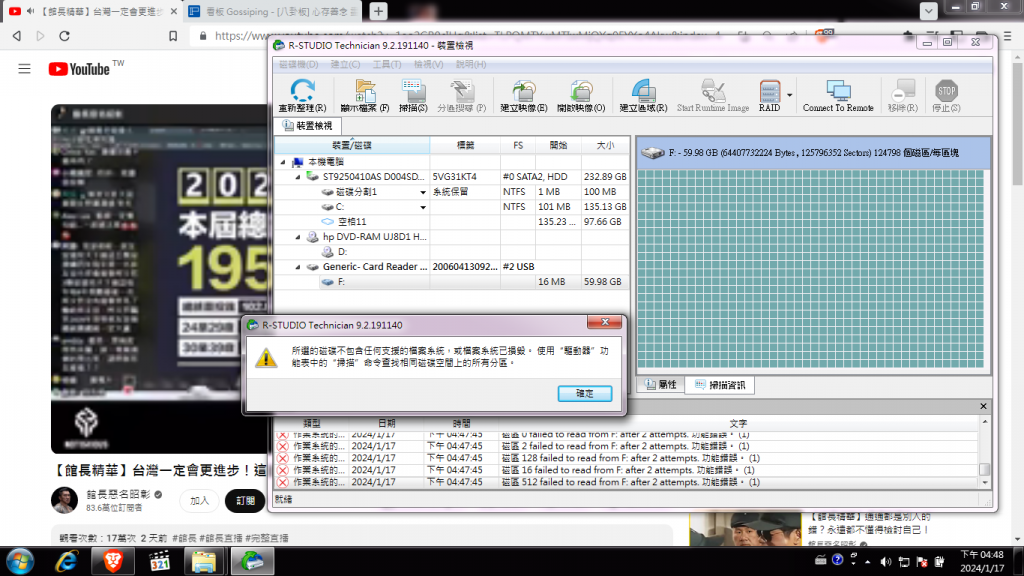Click the 訂閱 subscribe button

[246, 501]
